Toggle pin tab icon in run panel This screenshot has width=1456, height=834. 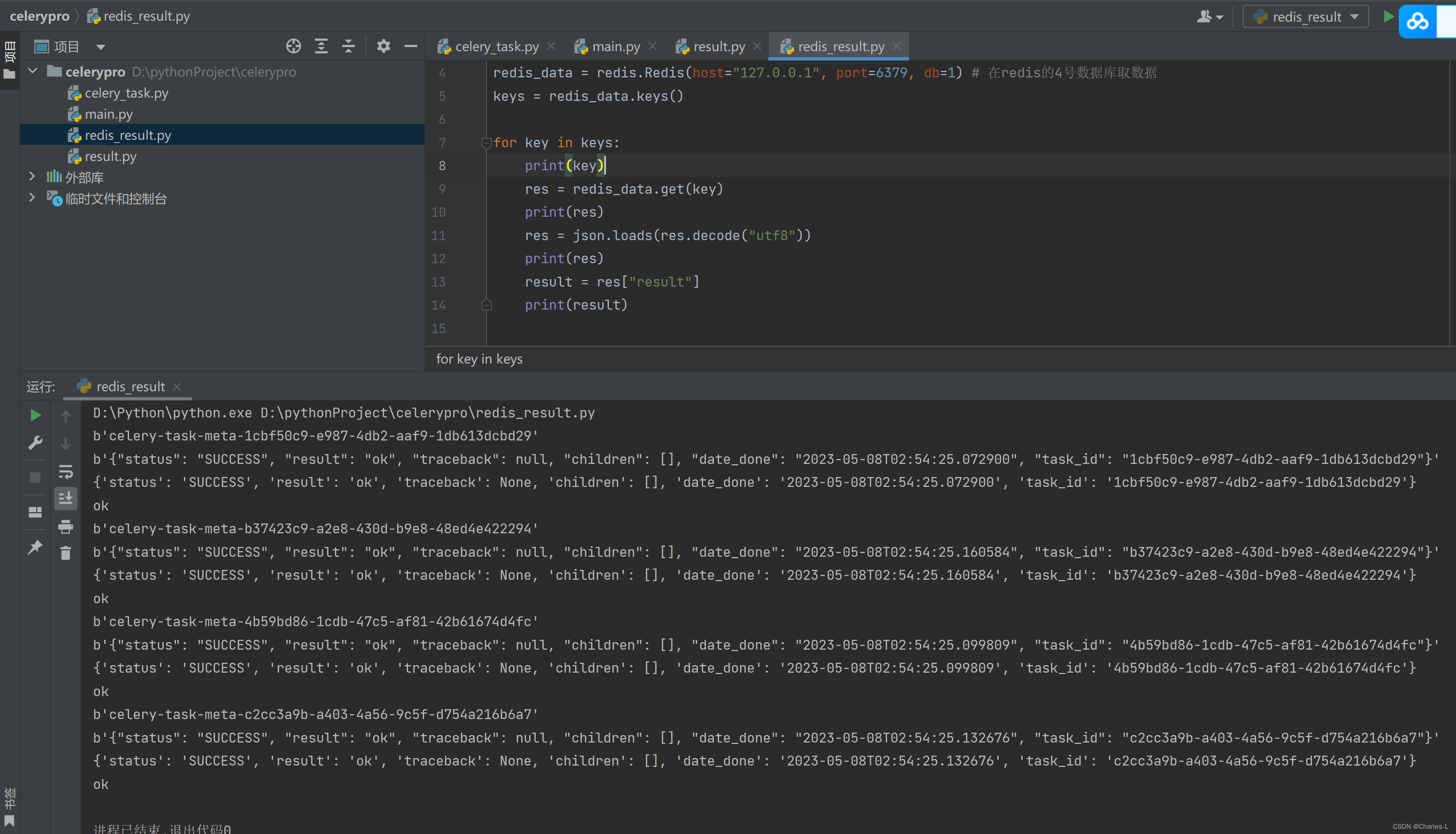pyautogui.click(x=36, y=547)
